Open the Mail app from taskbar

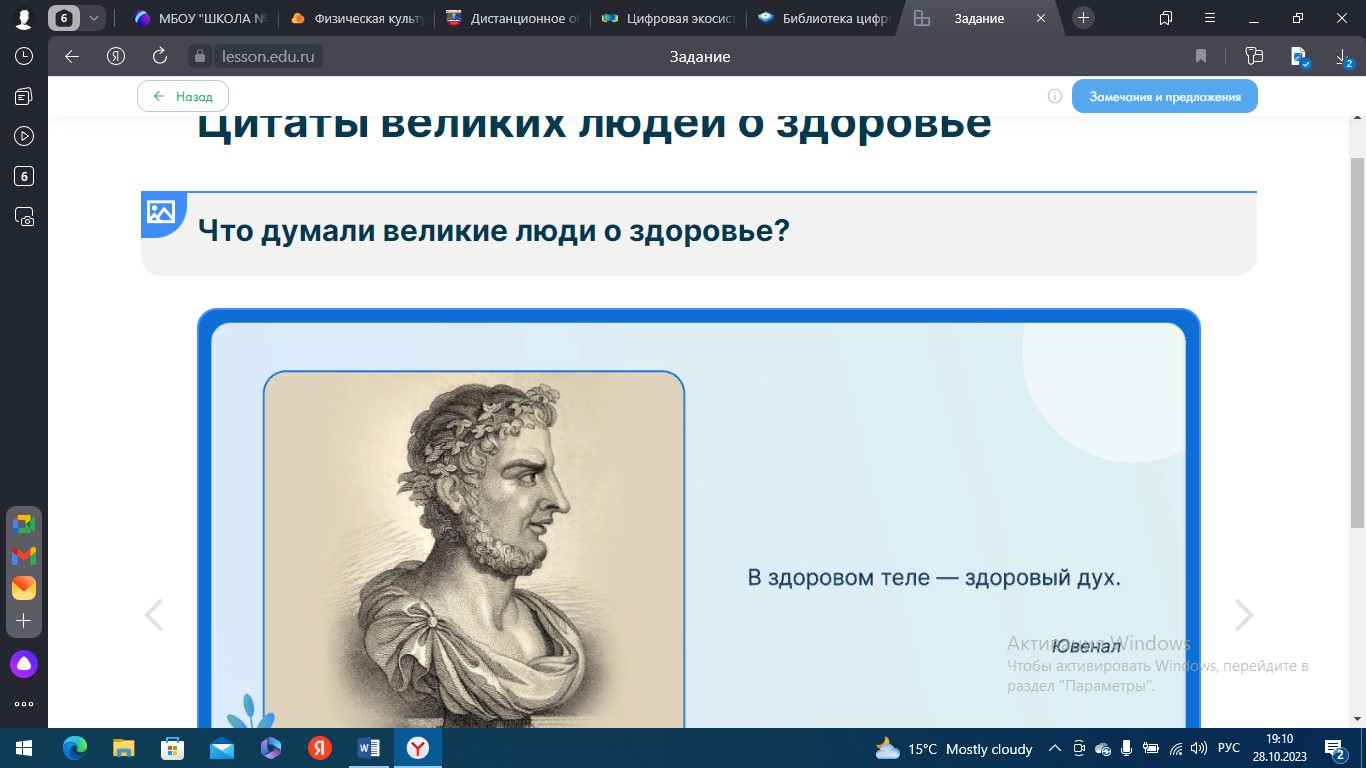tap(222, 748)
